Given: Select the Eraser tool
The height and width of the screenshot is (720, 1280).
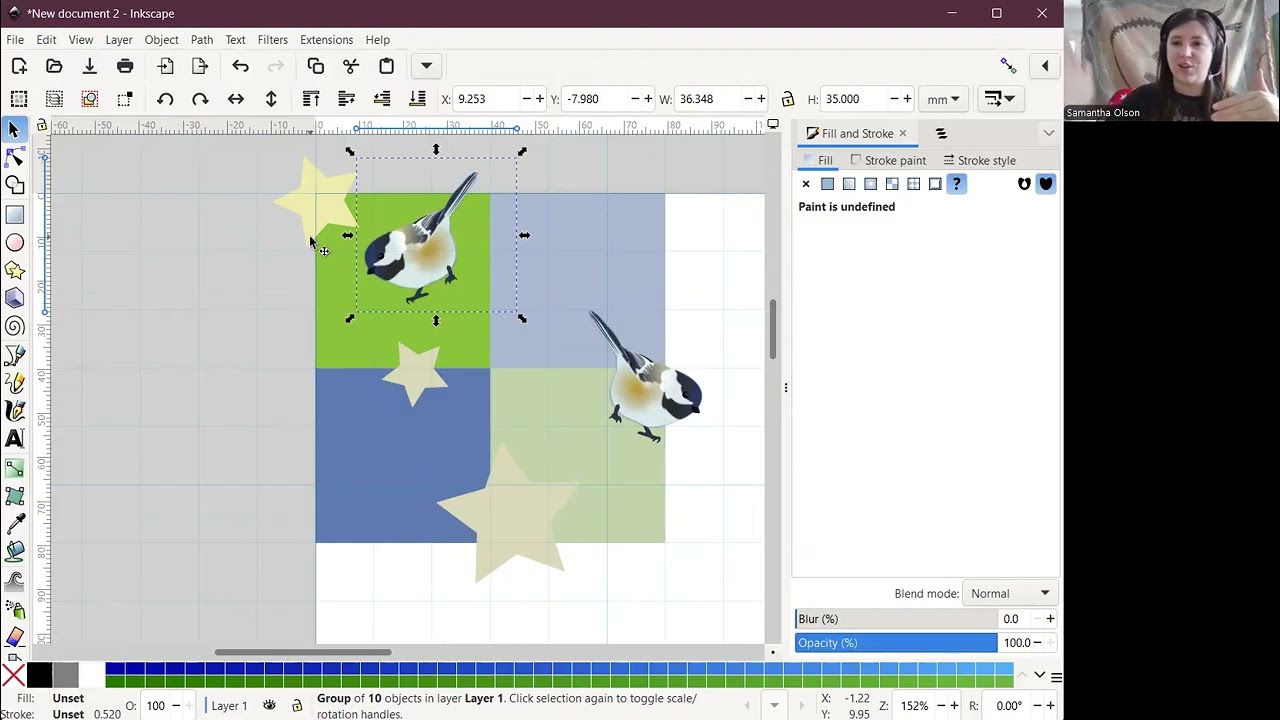Looking at the screenshot, I should pos(14,636).
